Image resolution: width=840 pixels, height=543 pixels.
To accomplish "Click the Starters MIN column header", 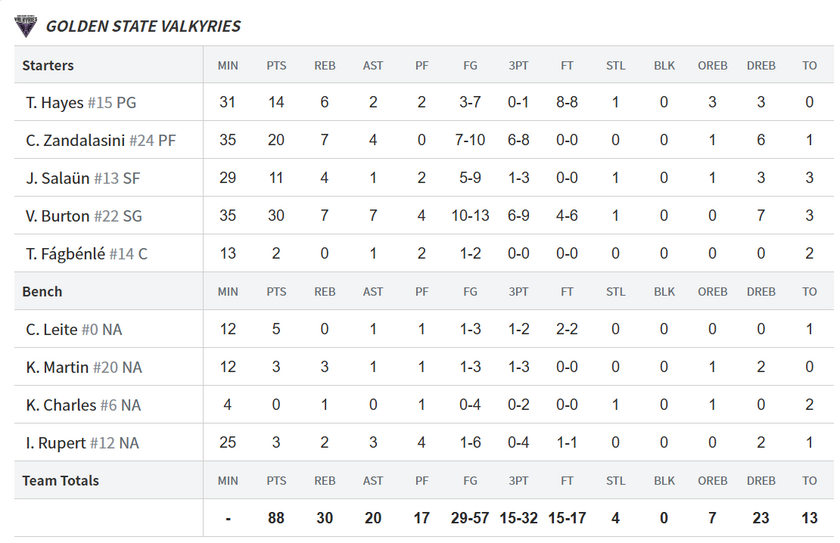I will (228, 66).
